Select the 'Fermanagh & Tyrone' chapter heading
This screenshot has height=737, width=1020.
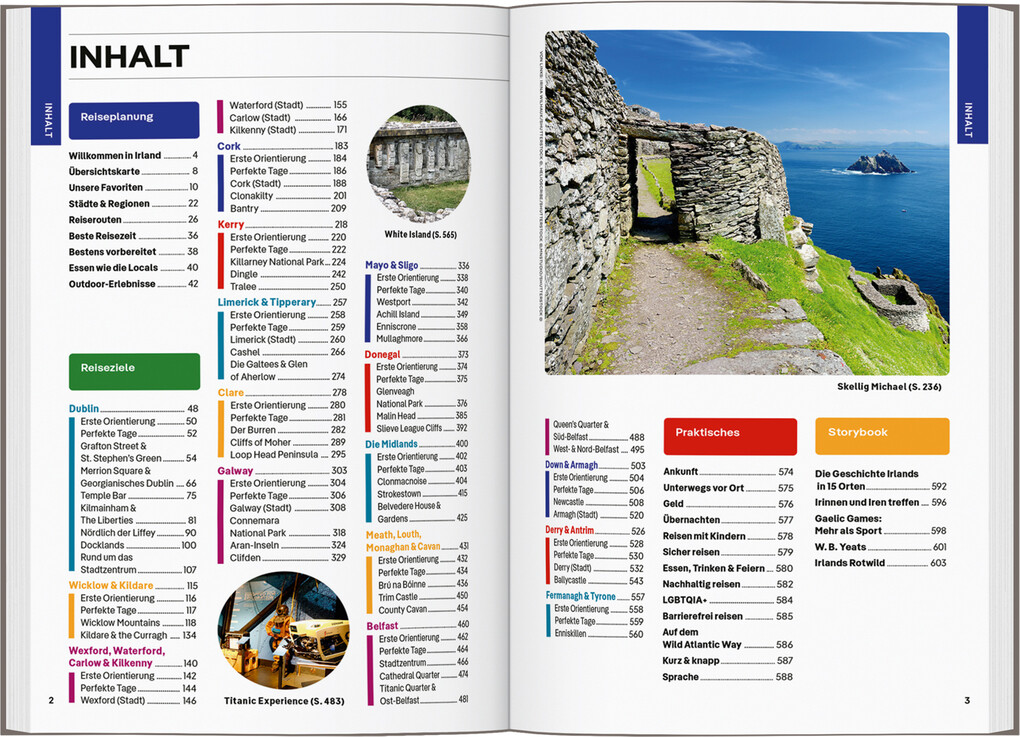[x=595, y=596]
